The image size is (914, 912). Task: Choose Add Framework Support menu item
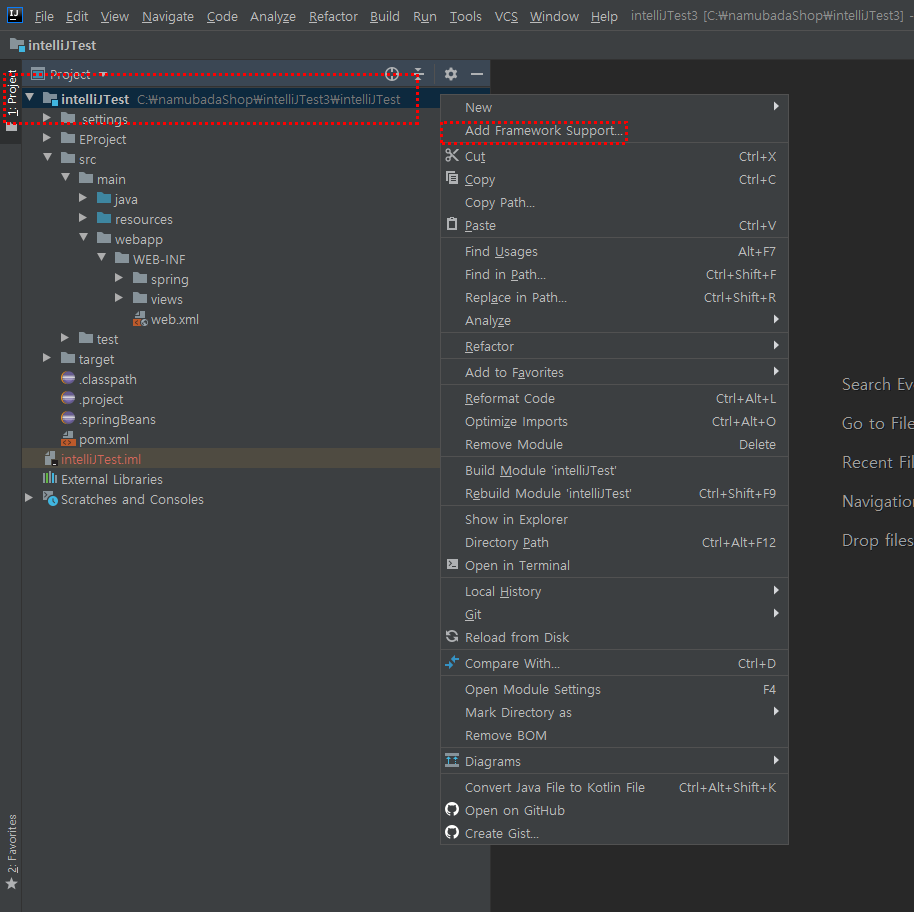pos(614,131)
